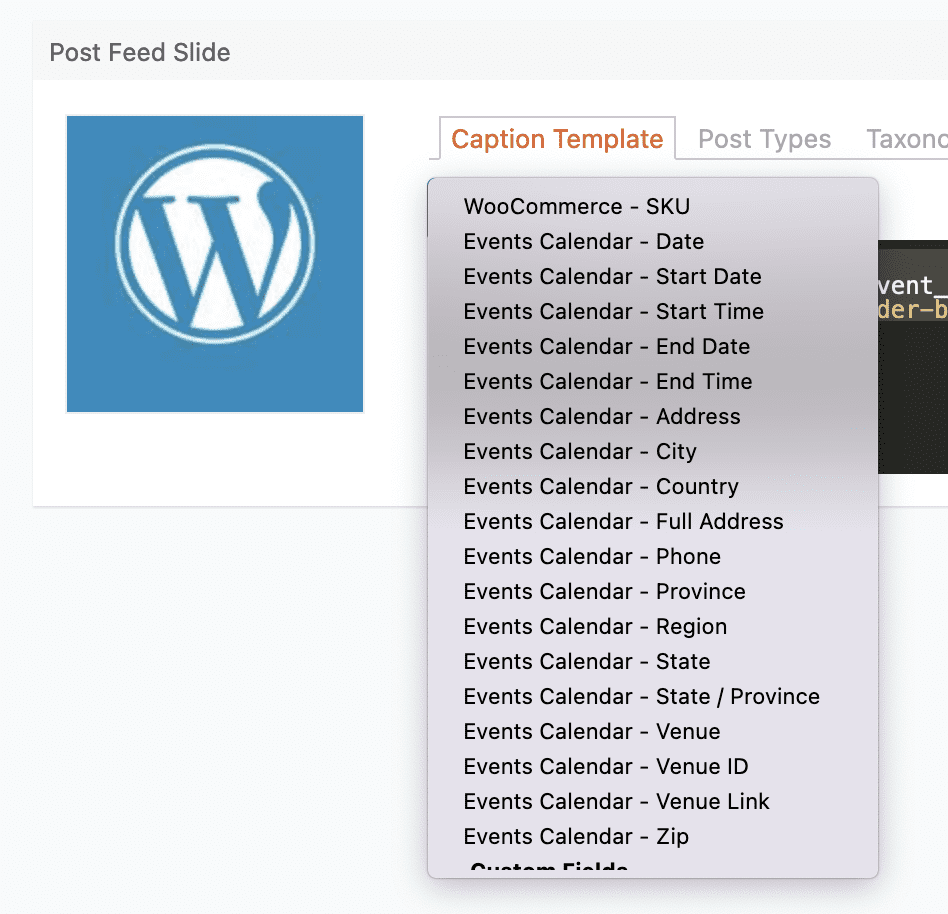Choose Events Calendar - Zip
The width and height of the screenshot is (948, 914).
[652, 838]
